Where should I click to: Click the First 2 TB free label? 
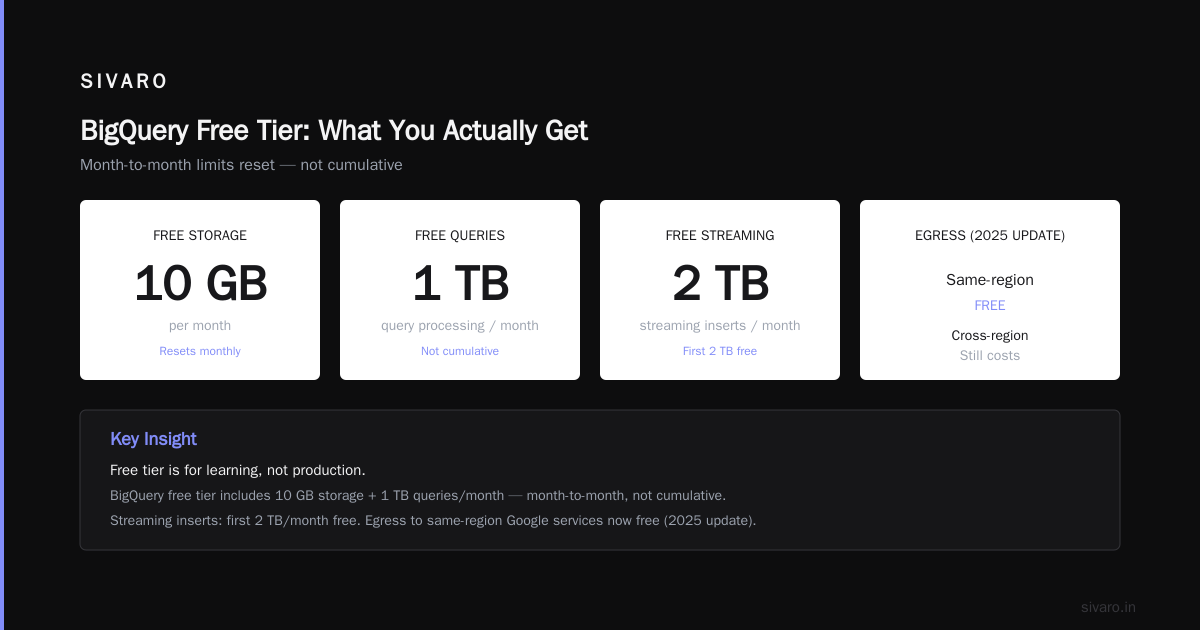click(x=720, y=351)
